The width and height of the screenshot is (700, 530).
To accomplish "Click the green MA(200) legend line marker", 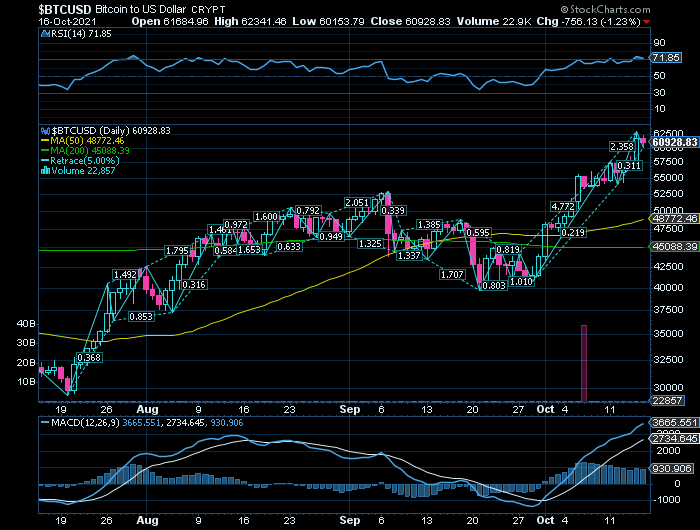I will pyautogui.click(x=45, y=151).
